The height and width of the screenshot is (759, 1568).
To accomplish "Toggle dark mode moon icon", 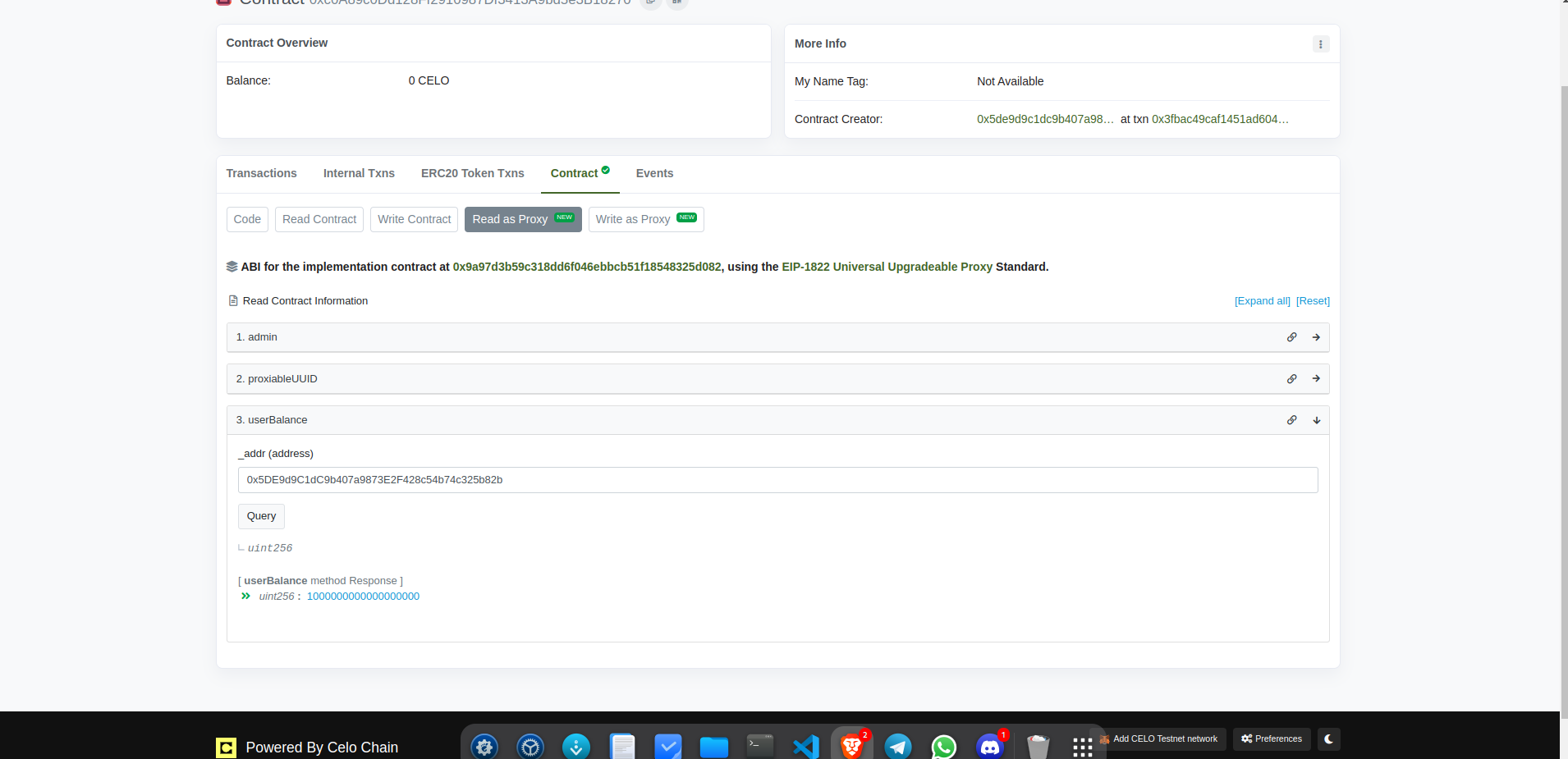I will point(1329,739).
